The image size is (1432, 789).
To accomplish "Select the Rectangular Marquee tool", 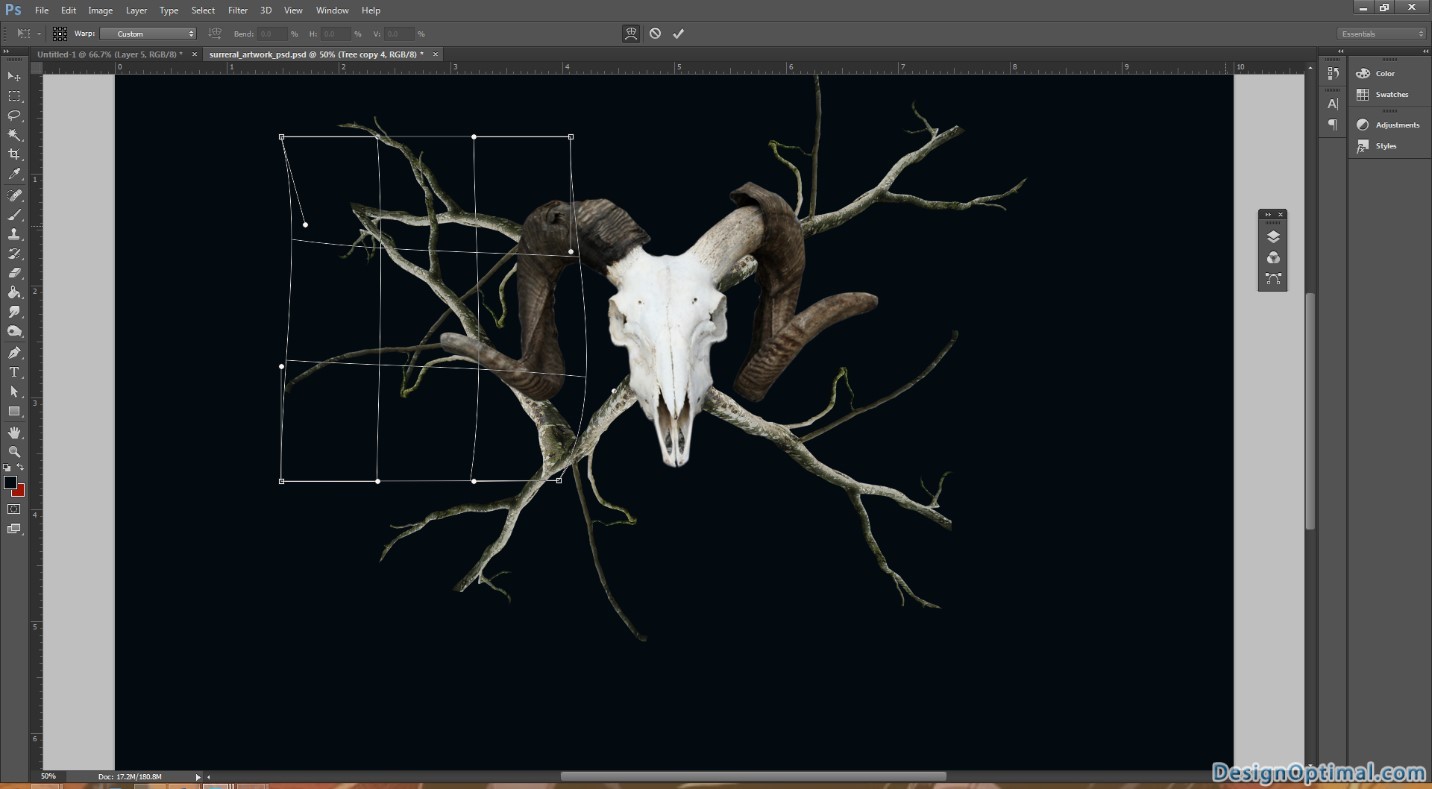I will (x=14, y=96).
